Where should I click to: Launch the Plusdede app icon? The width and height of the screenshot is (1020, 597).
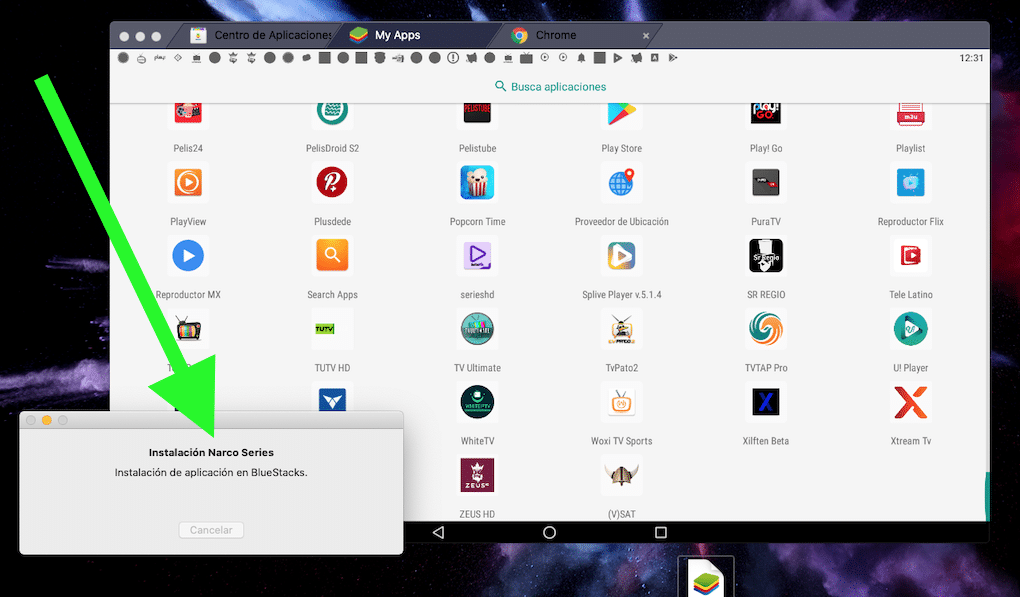pyautogui.click(x=331, y=183)
